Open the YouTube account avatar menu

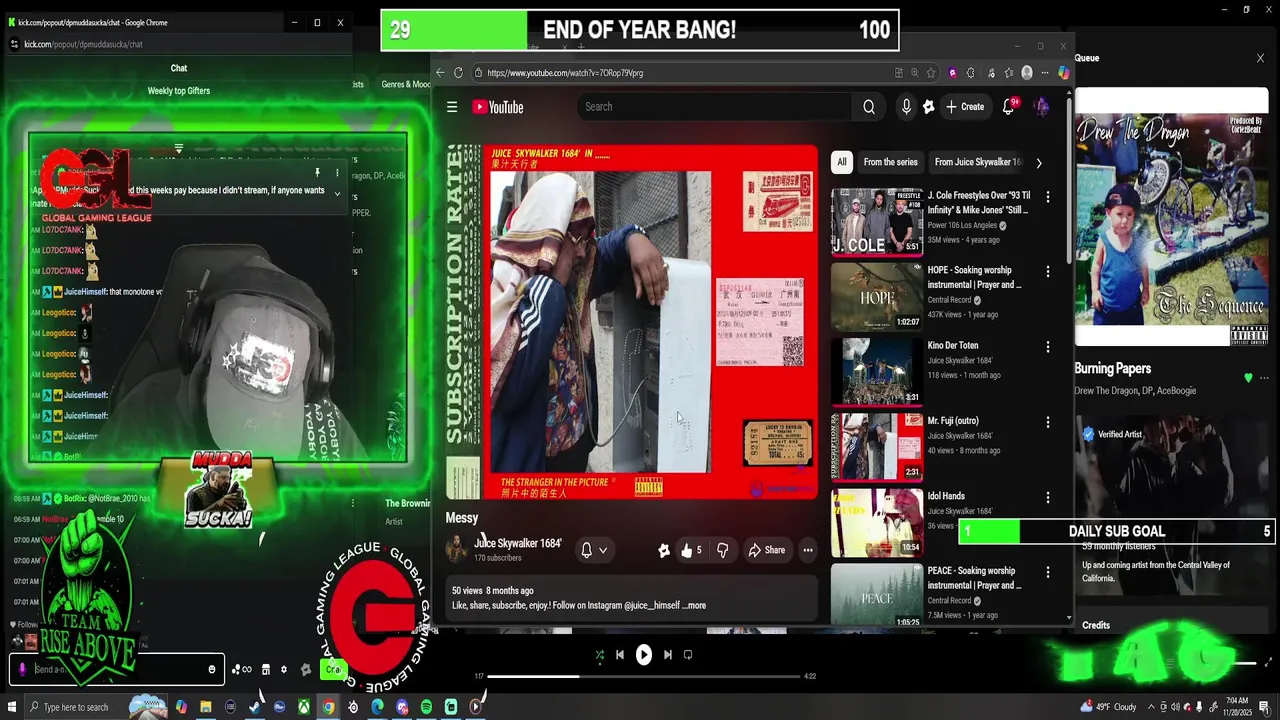pyautogui.click(x=1041, y=107)
